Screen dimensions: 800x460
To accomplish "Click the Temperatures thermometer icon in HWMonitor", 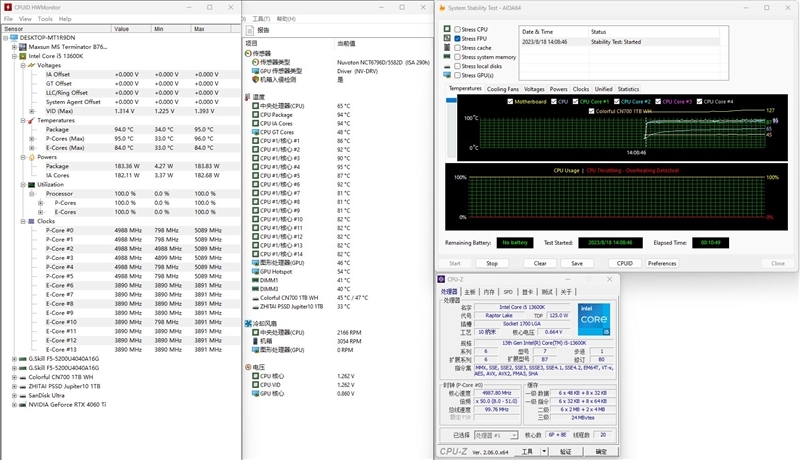I will coord(31,120).
